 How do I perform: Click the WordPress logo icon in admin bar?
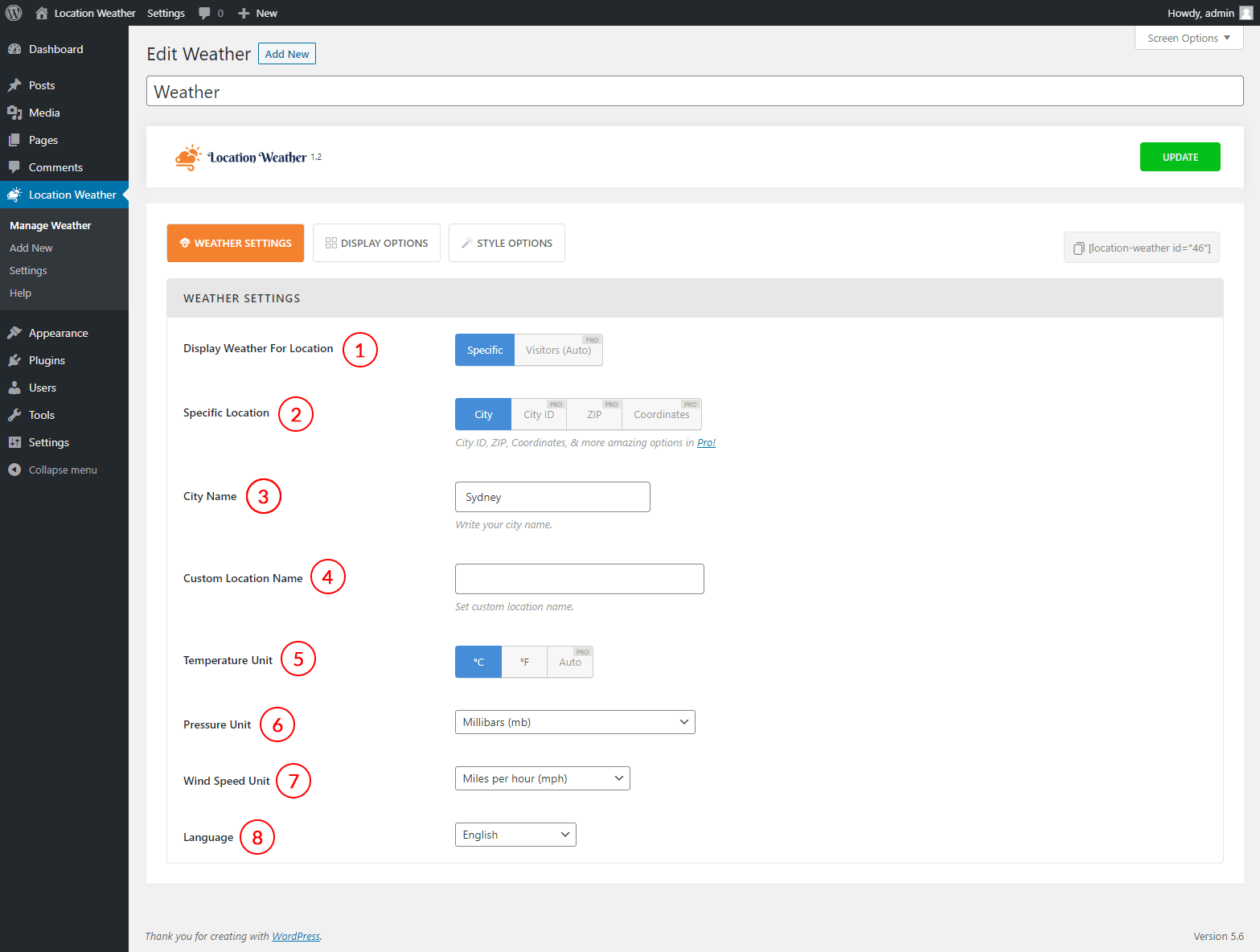(x=14, y=13)
